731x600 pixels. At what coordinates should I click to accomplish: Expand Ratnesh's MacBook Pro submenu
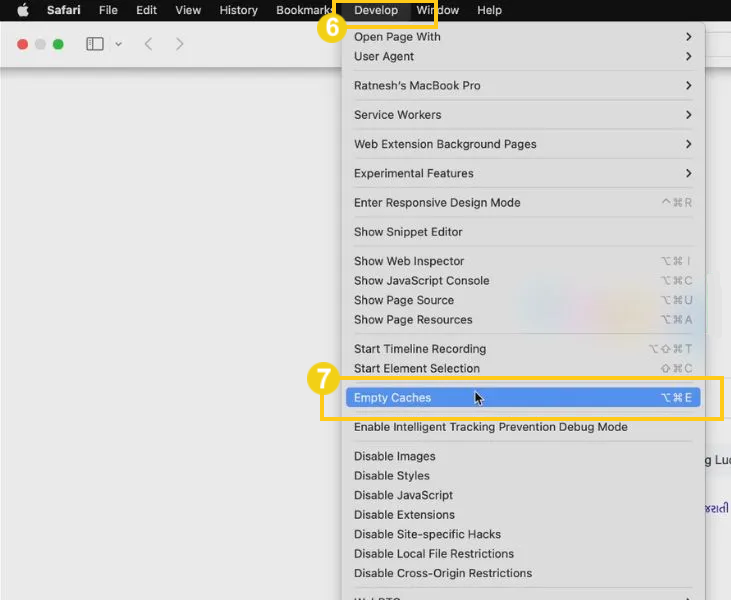(523, 86)
